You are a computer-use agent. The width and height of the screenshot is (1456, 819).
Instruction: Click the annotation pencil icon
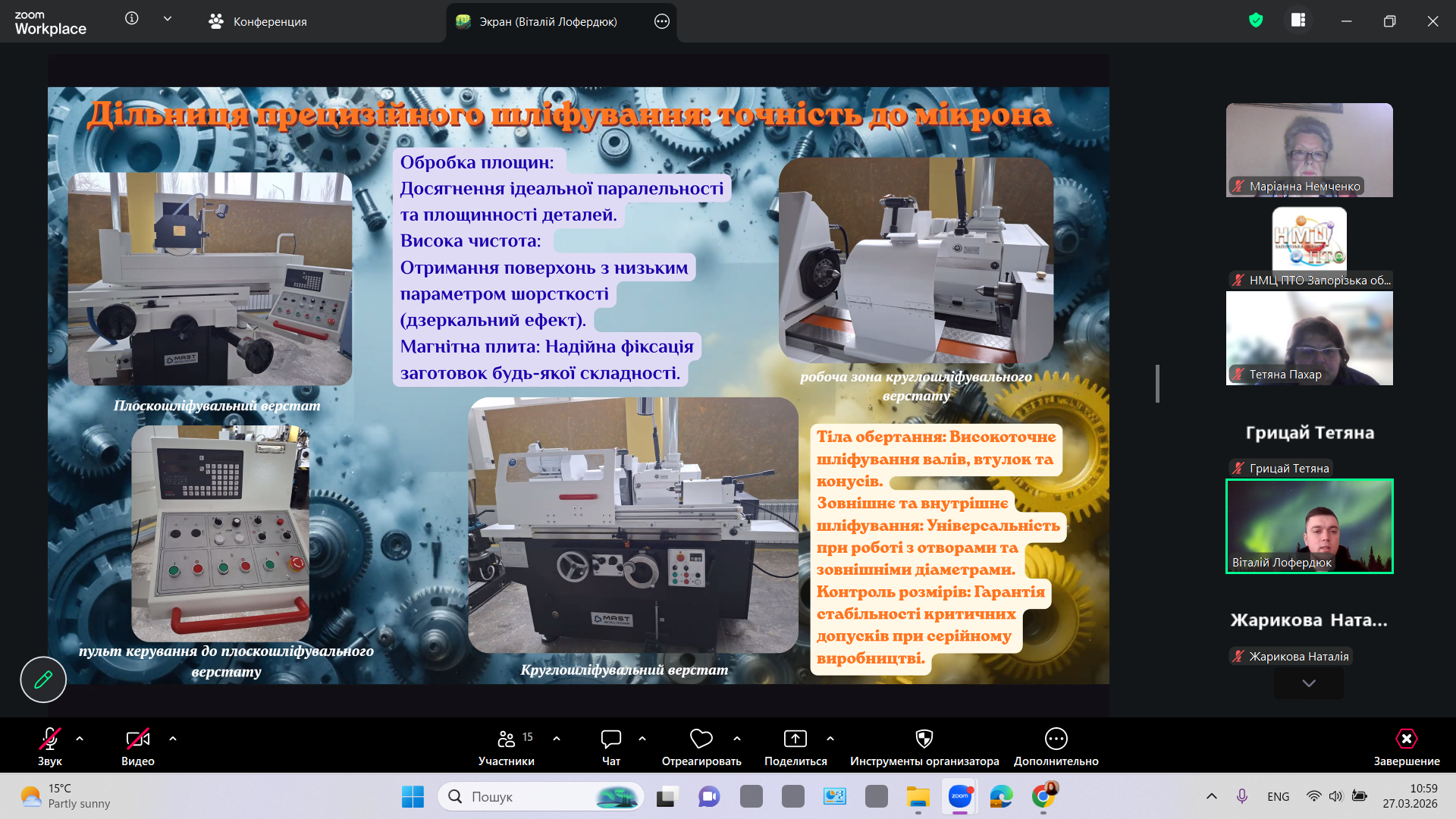point(43,679)
